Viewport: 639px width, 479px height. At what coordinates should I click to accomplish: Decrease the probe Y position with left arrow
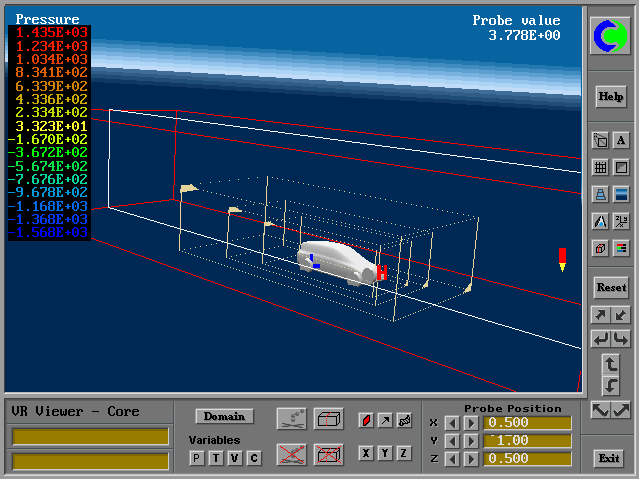pos(452,441)
